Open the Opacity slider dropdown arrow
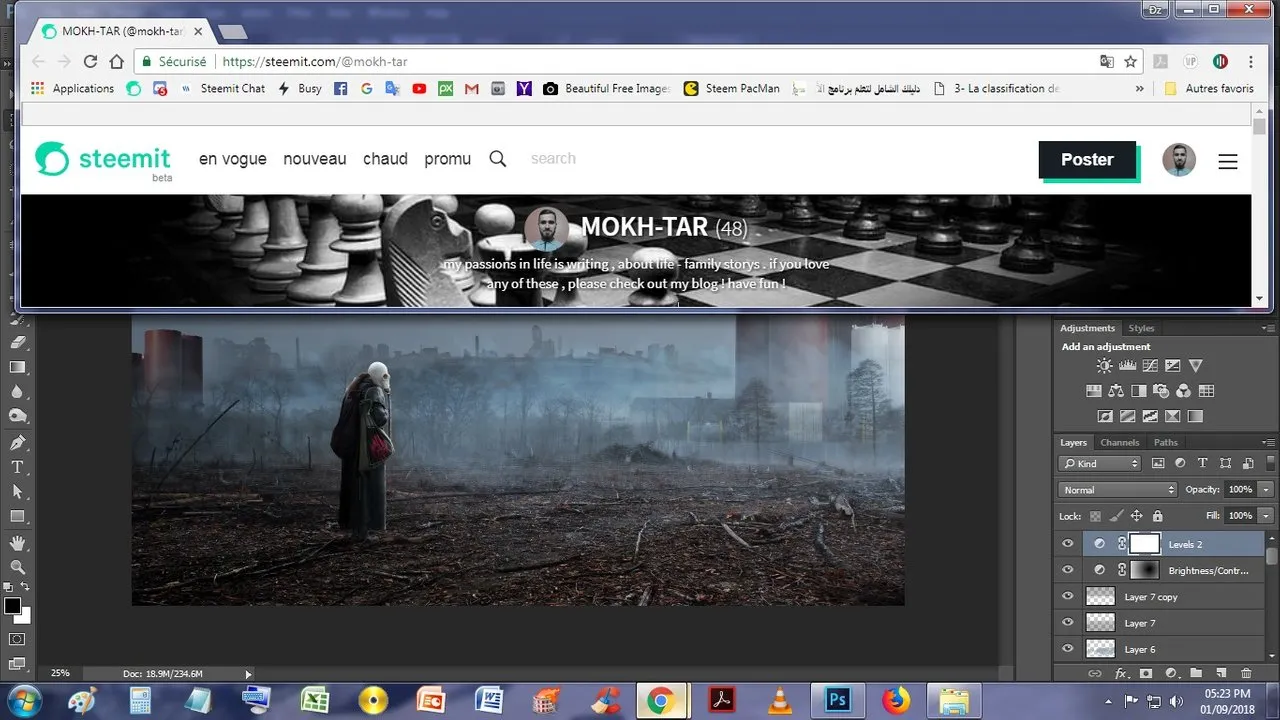The width and height of the screenshot is (1280, 720). tap(1265, 490)
